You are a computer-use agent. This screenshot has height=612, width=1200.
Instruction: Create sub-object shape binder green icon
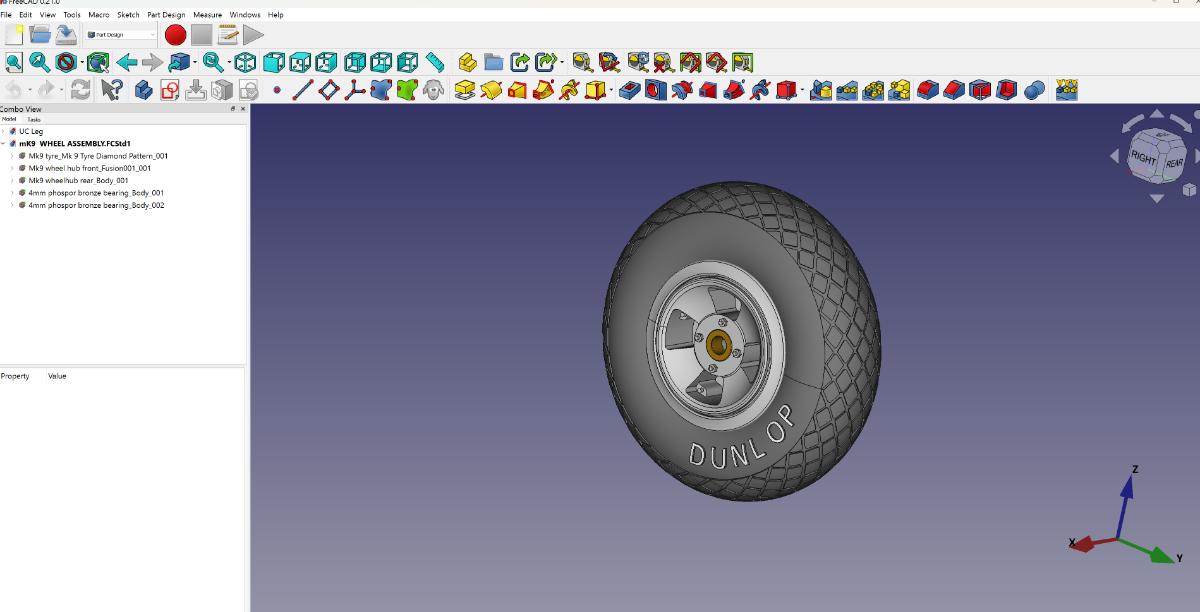click(x=406, y=90)
